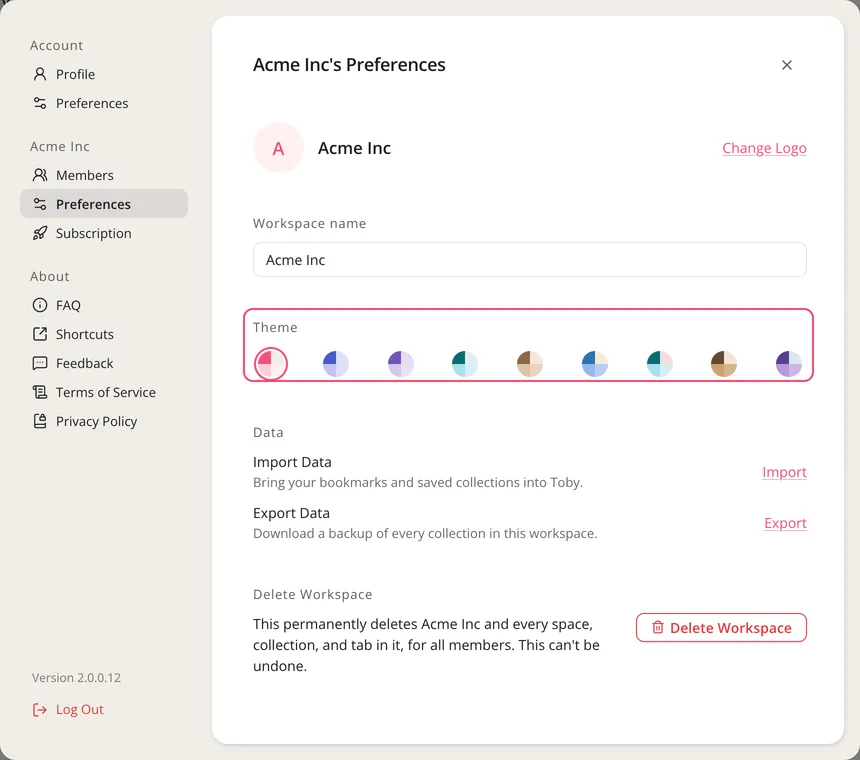
Task: Click the Workspace name input field
Action: pos(529,260)
